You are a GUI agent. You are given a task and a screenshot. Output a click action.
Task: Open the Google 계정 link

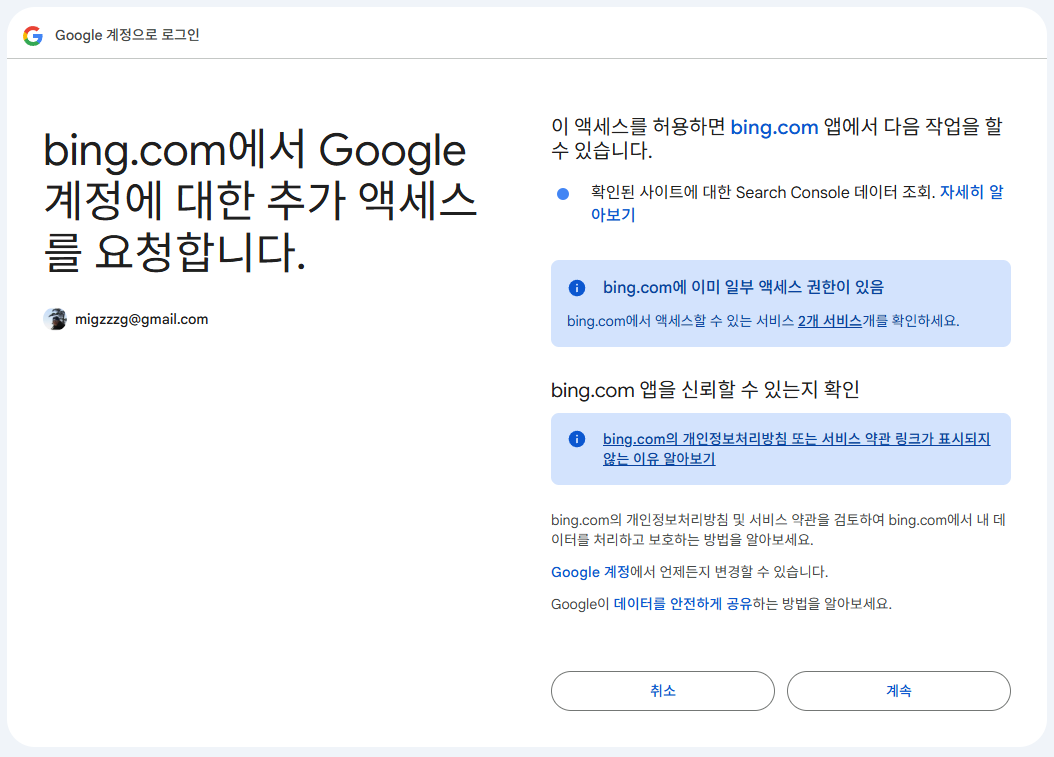(x=590, y=571)
